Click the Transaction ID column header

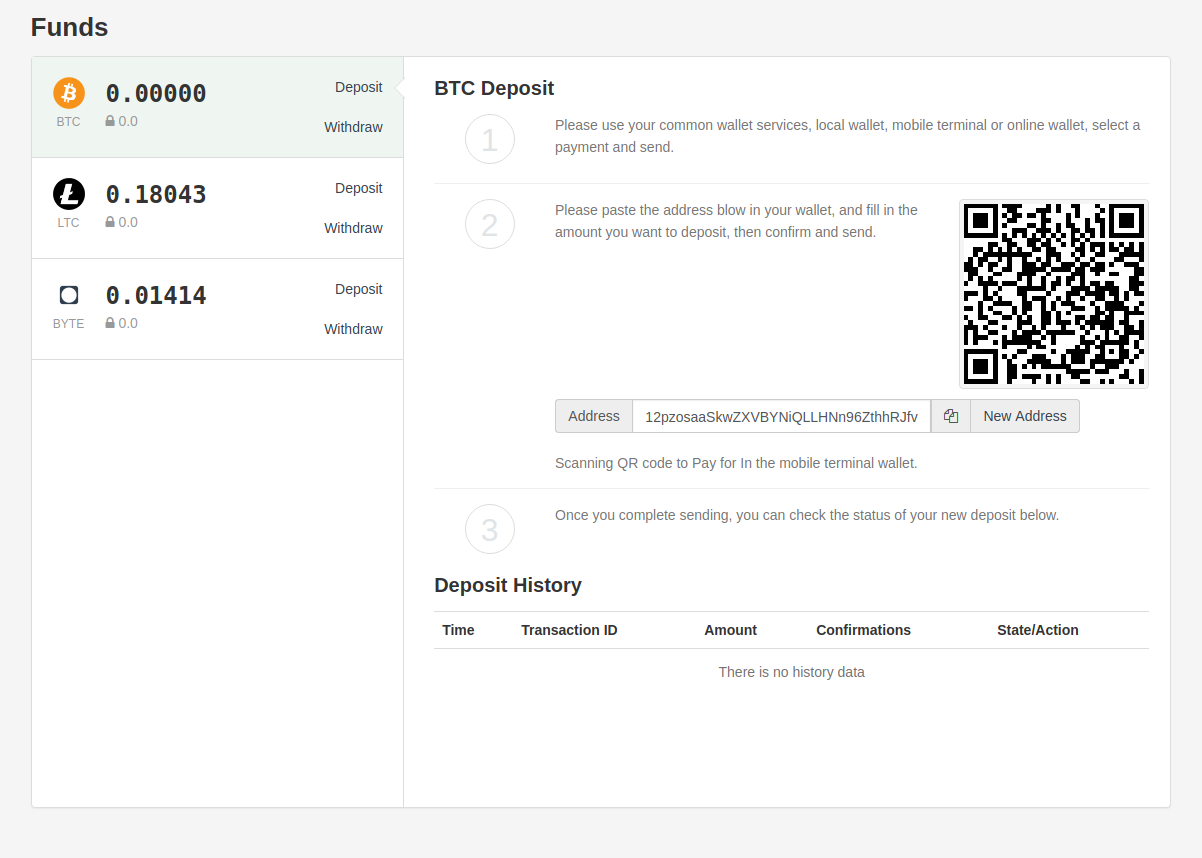(569, 630)
